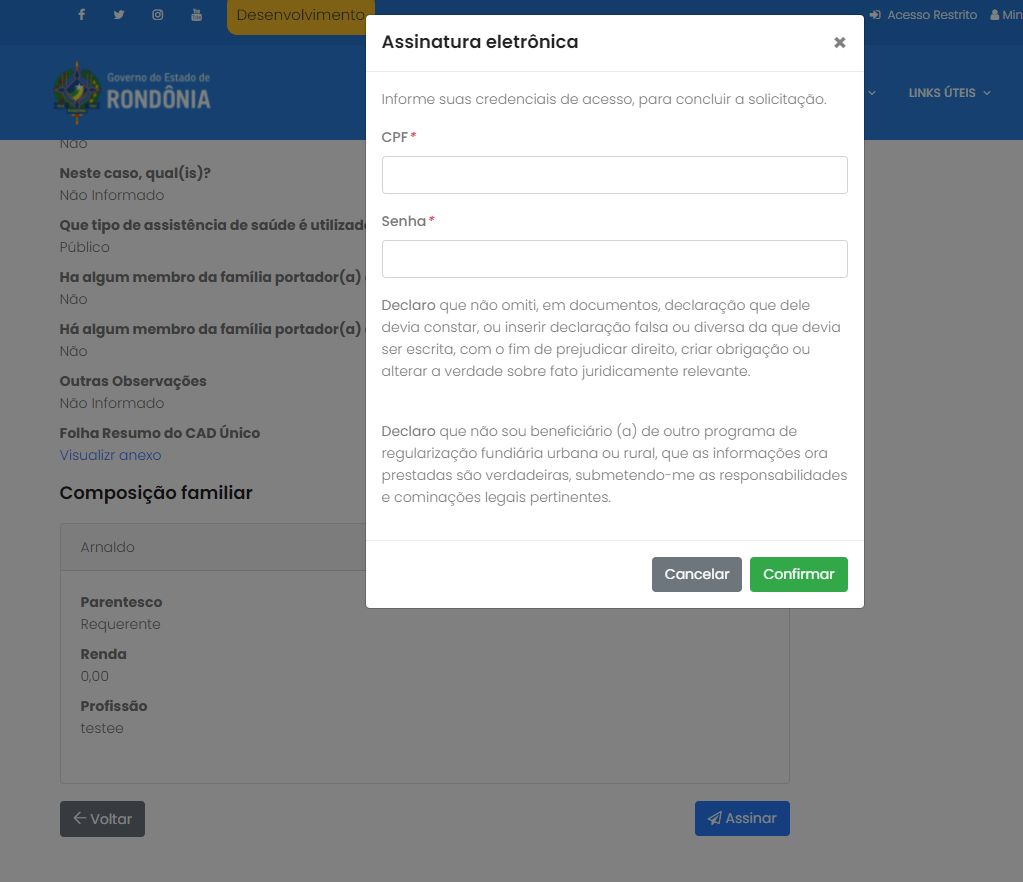
Task: Open the Instagram social icon
Action: click(158, 14)
